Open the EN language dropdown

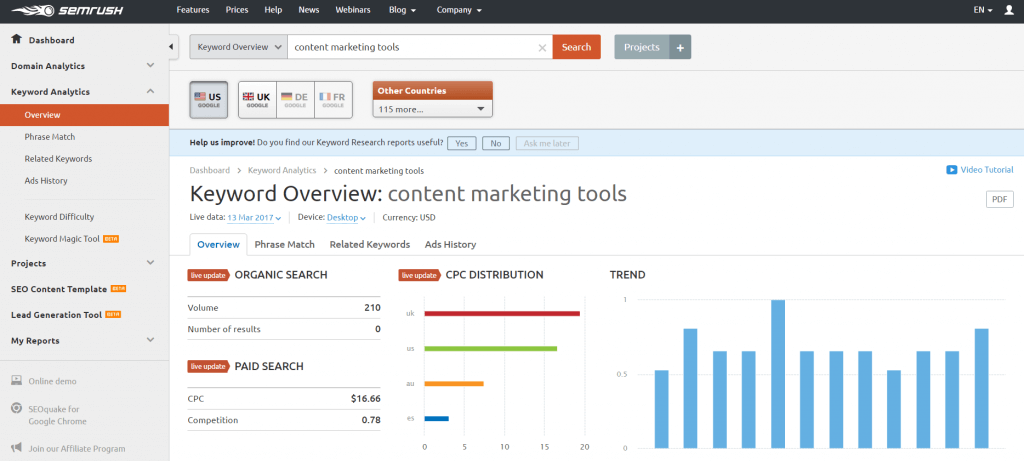coord(983,10)
